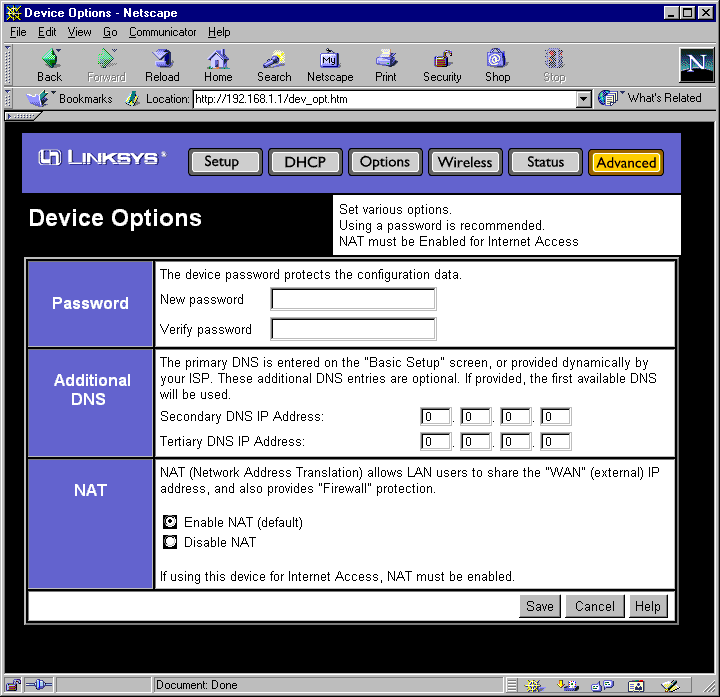The image size is (720, 697).
Task: Reload the page with Reload icon
Action: pos(162,59)
